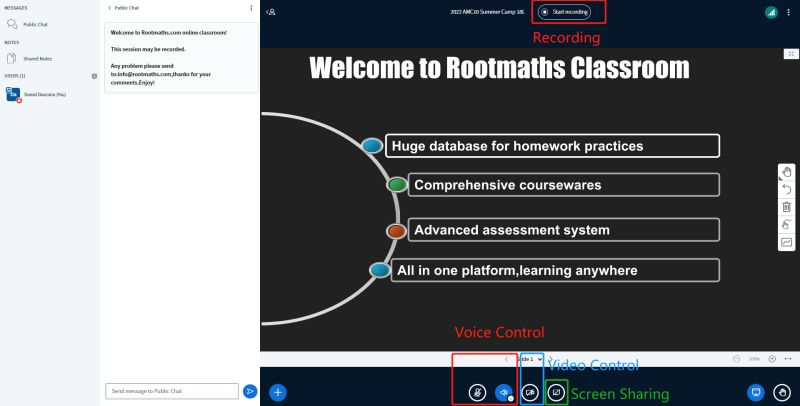Select user Daniel Deaconu in the users list
800x406 pixels.
click(x=36, y=94)
